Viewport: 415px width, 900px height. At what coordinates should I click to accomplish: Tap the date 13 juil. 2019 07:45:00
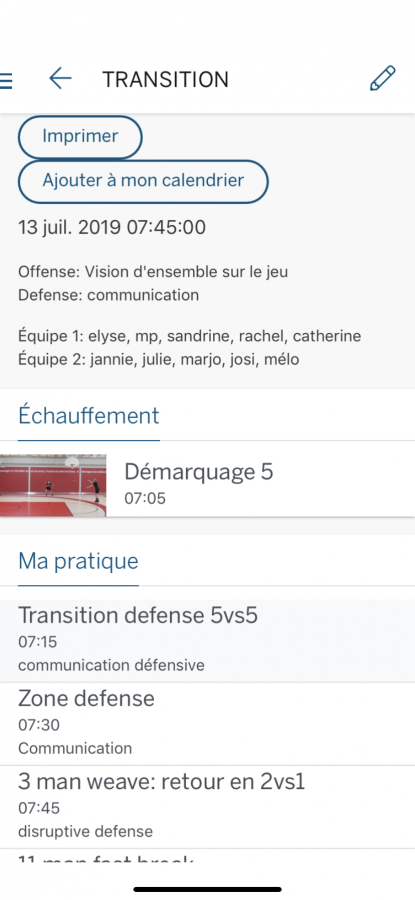click(112, 228)
